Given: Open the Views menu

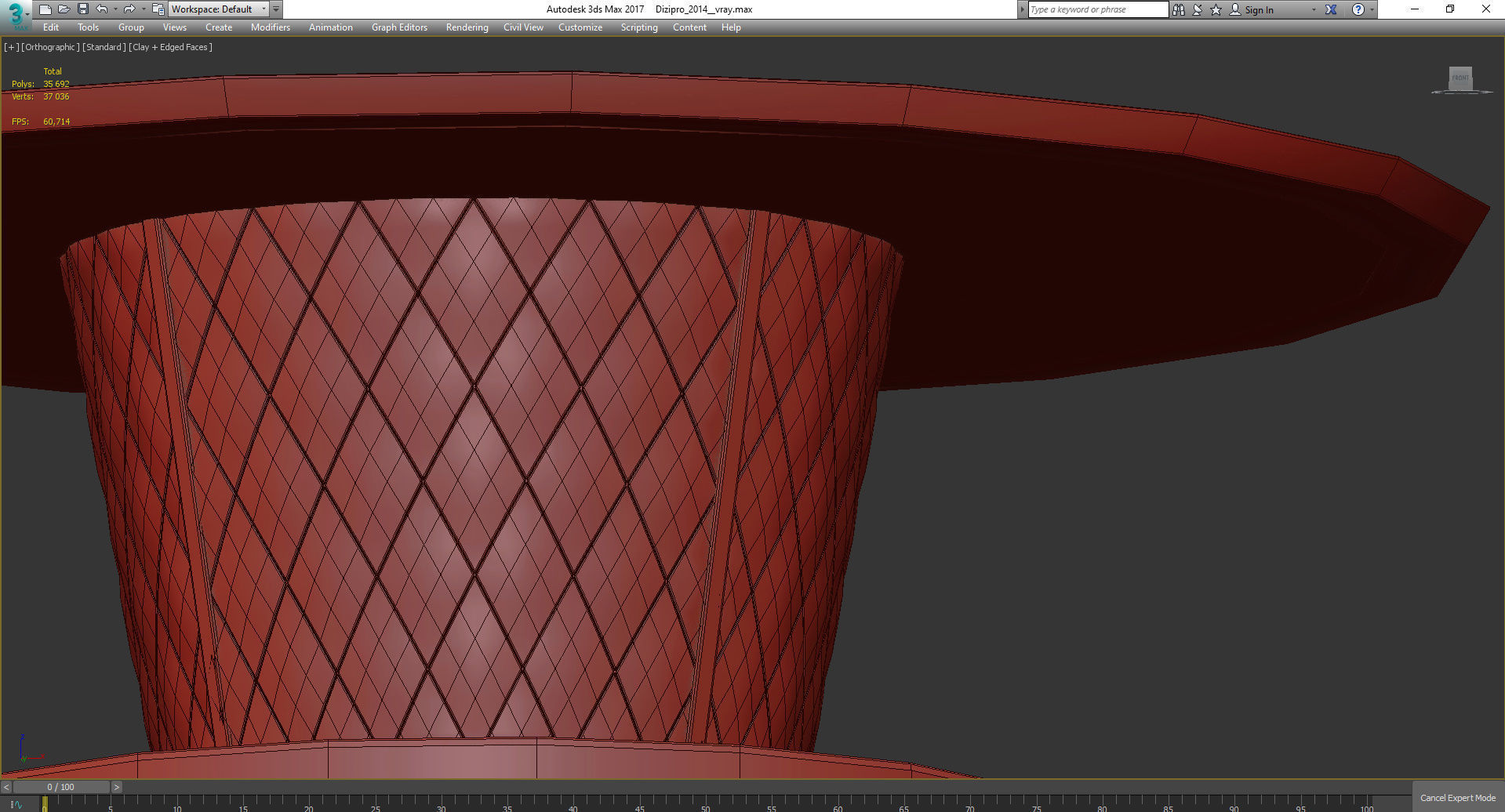Looking at the screenshot, I should (174, 27).
